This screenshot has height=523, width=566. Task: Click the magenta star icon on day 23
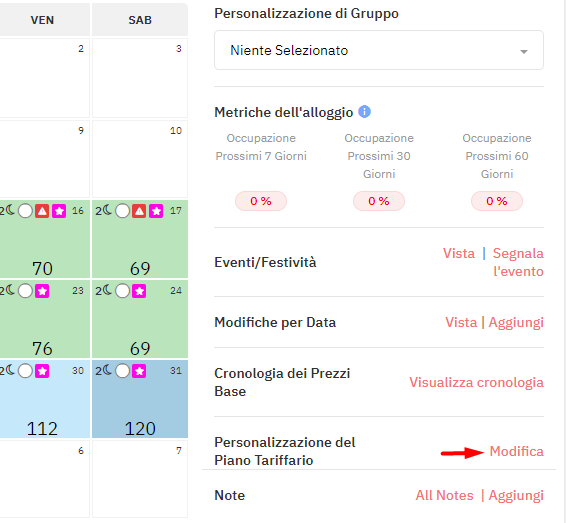[x=42, y=291]
